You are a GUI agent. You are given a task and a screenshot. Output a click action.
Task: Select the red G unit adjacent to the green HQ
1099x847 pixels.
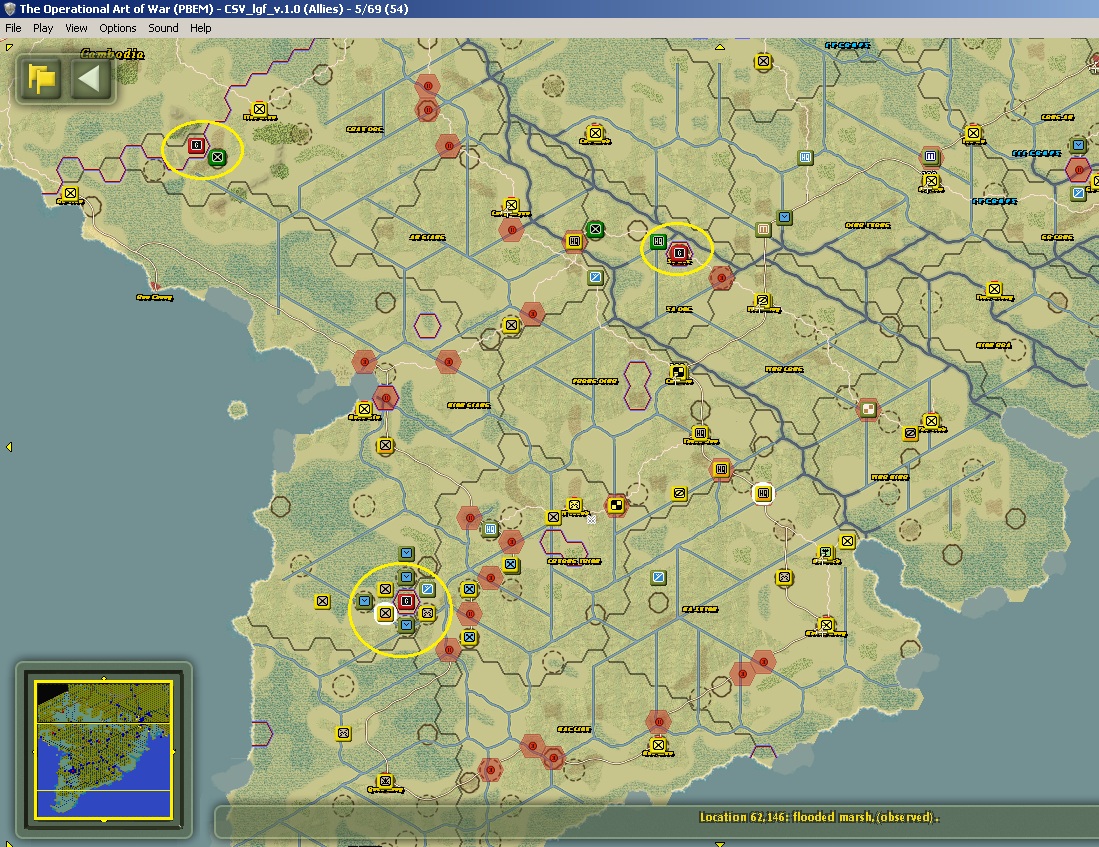pyautogui.click(x=678, y=252)
